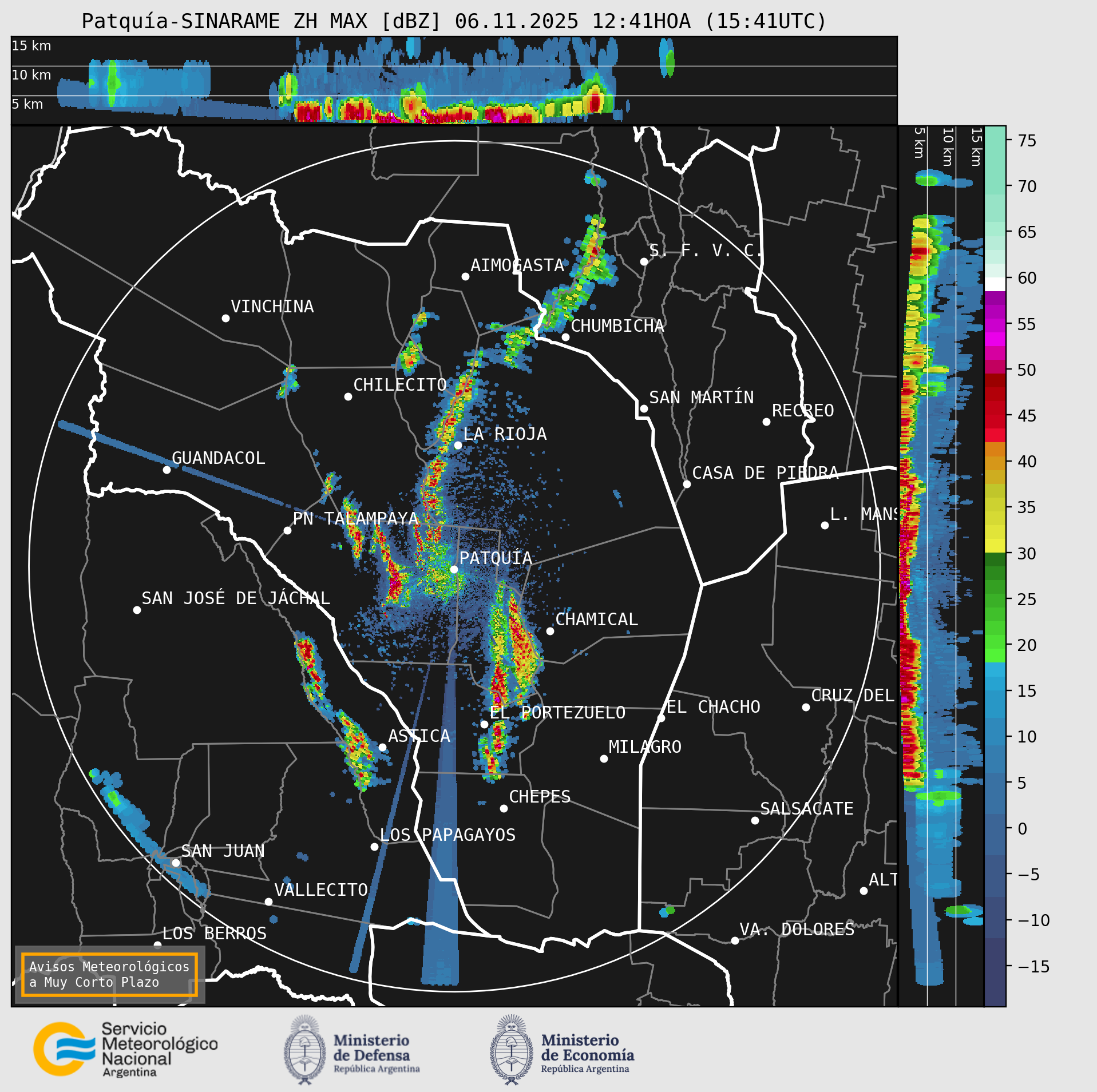Screen dimensions: 1097x1092
Task: Click the CRUZ DEL label
Action: [853, 696]
